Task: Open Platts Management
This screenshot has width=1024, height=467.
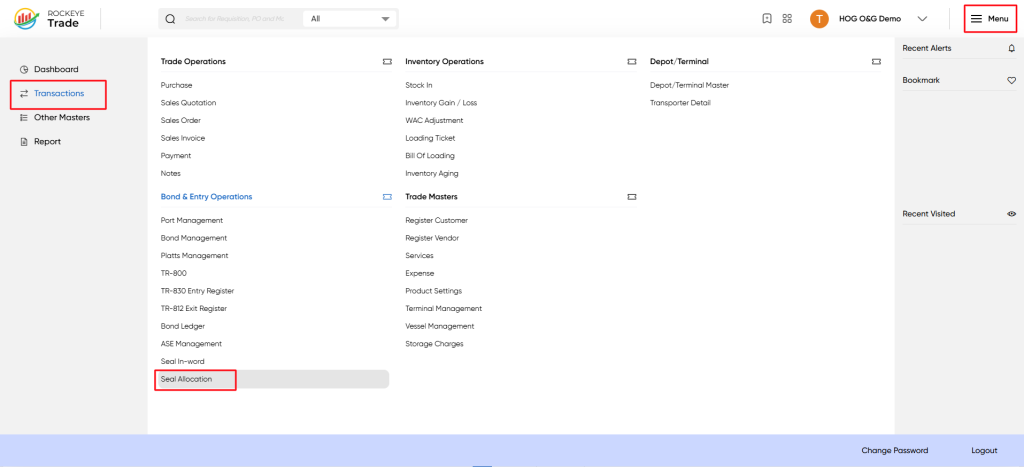Action: click(x=195, y=256)
